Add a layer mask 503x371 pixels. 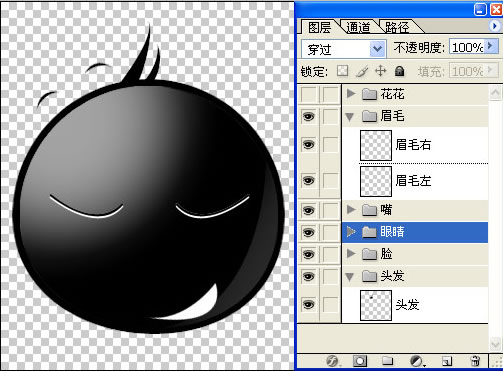360,361
